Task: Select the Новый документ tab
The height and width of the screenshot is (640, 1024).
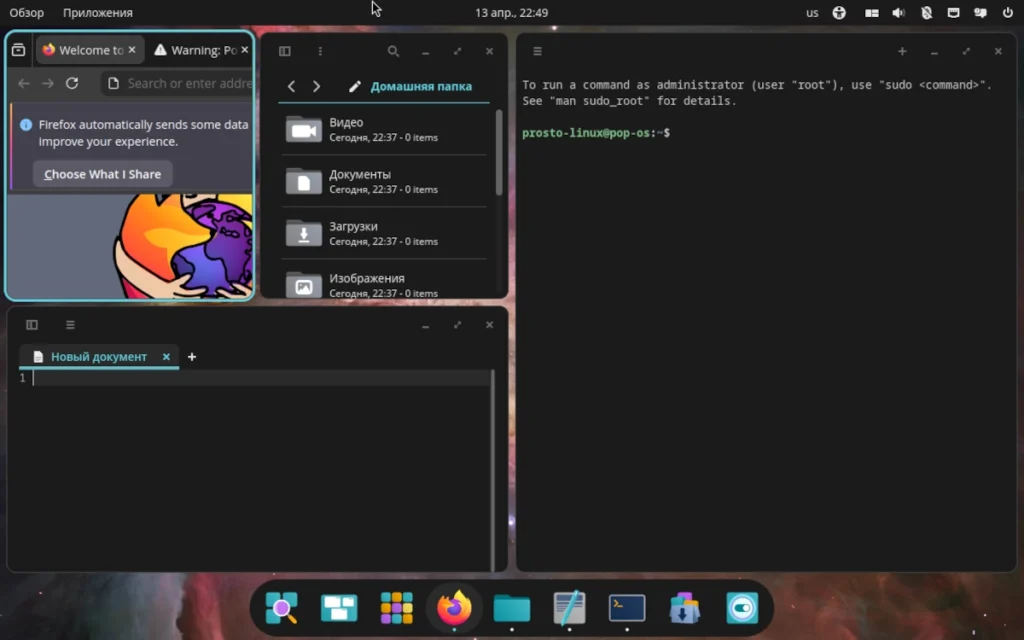Action: [x=99, y=357]
